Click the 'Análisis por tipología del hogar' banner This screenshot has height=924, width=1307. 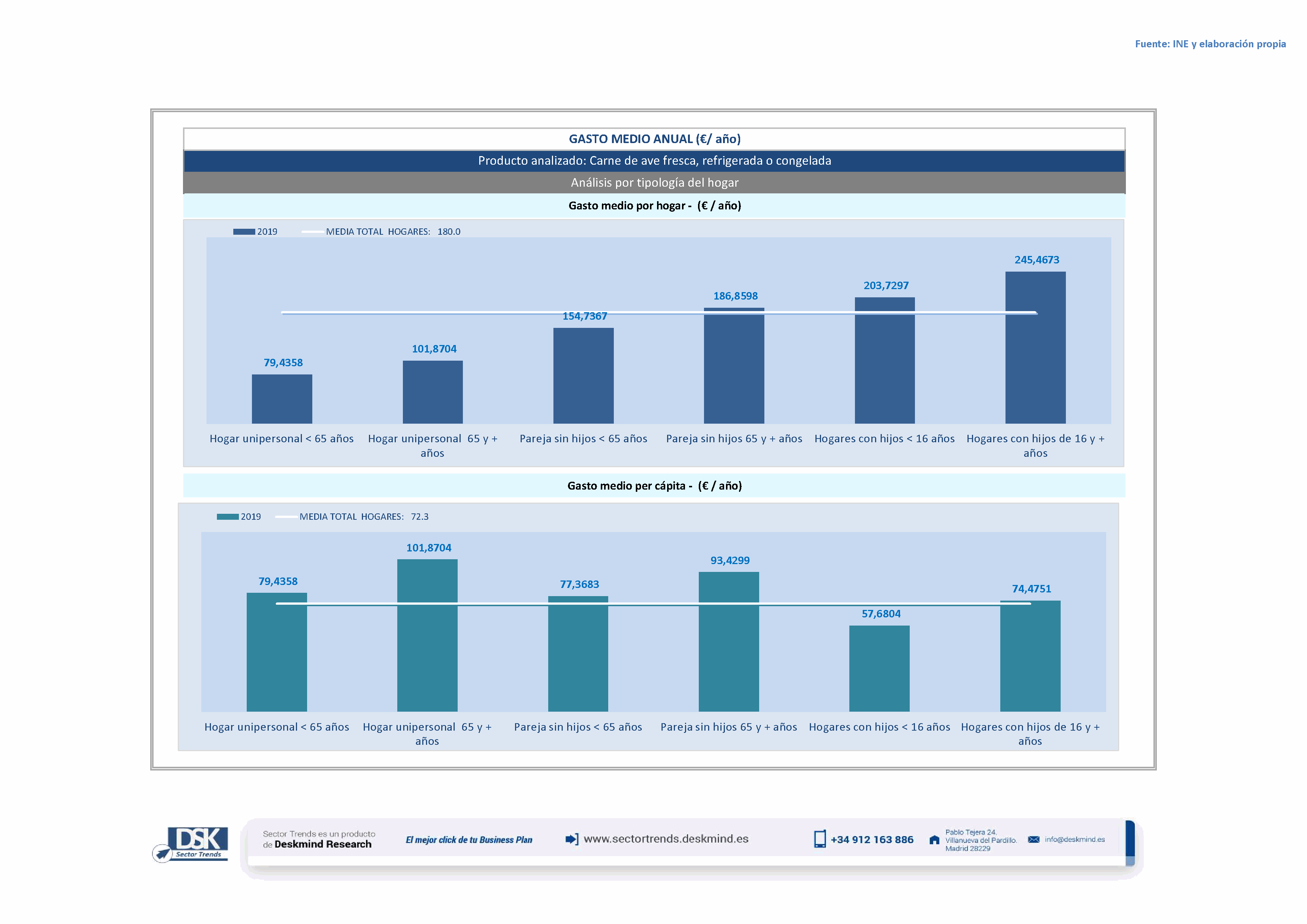(654, 183)
